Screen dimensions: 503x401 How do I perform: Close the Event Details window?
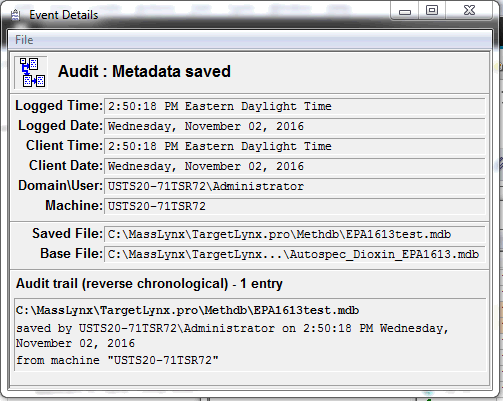tap(469, 11)
